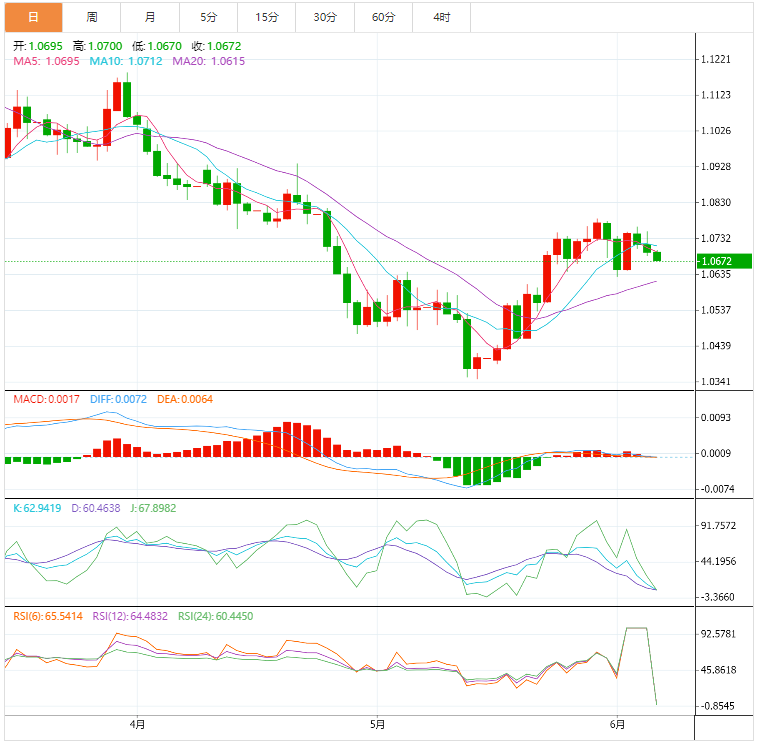The height and width of the screenshot is (749, 760).
Task: Open the 15分 timeframe tab
Action: point(267,17)
